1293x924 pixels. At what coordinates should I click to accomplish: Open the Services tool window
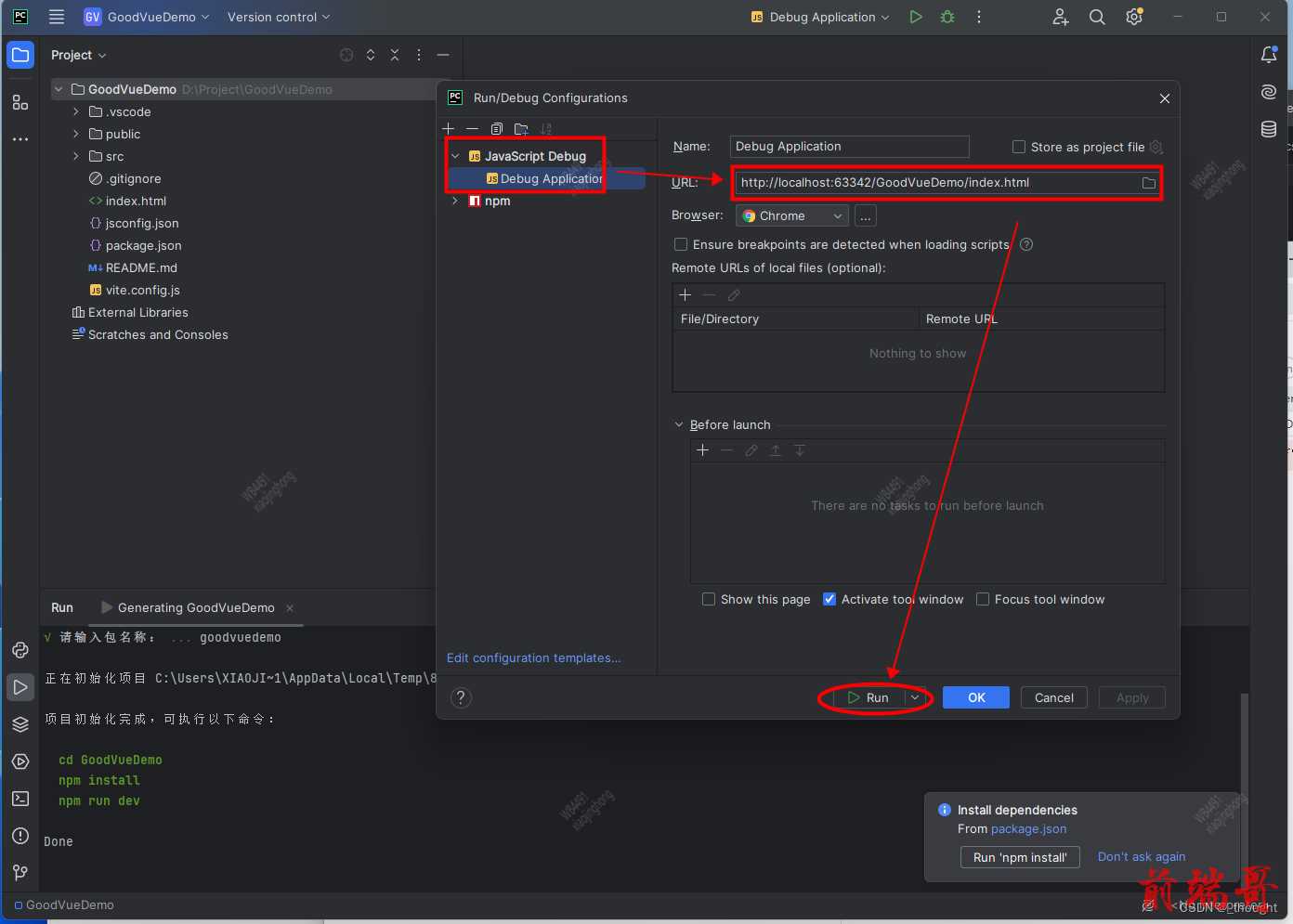click(20, 761)
